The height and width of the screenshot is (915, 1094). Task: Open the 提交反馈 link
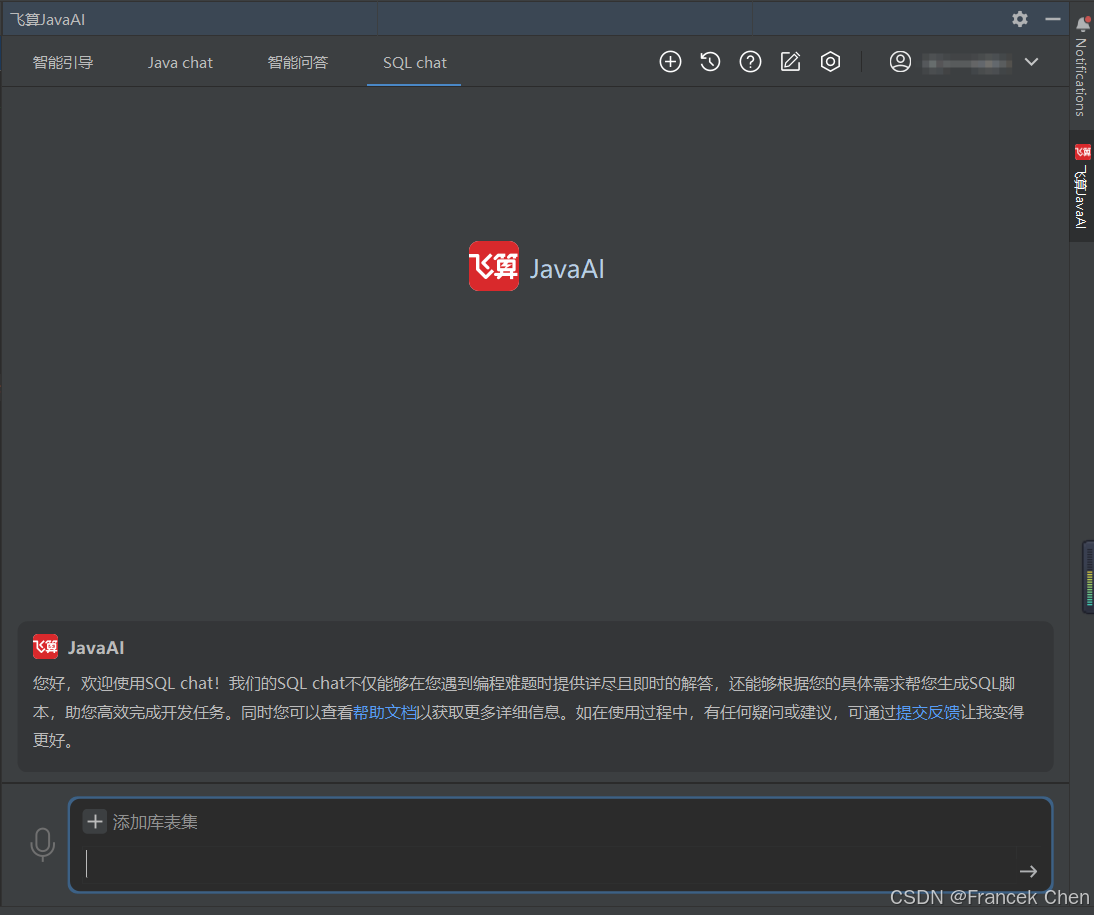(928, 712)
